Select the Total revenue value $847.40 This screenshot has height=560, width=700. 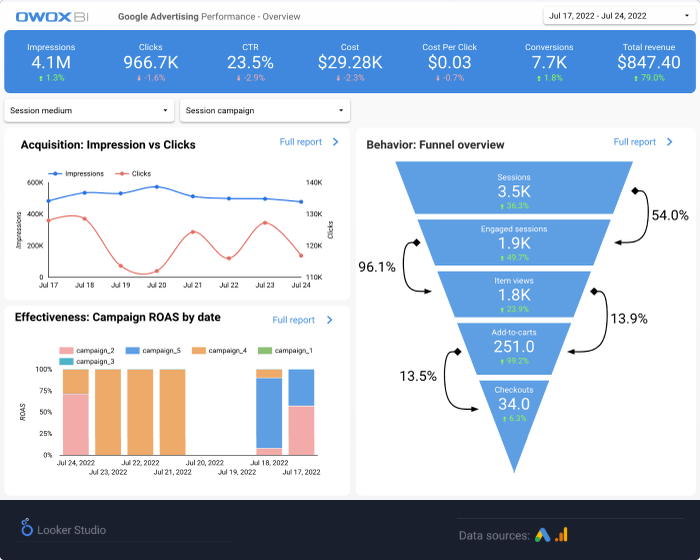coord(649,63)
